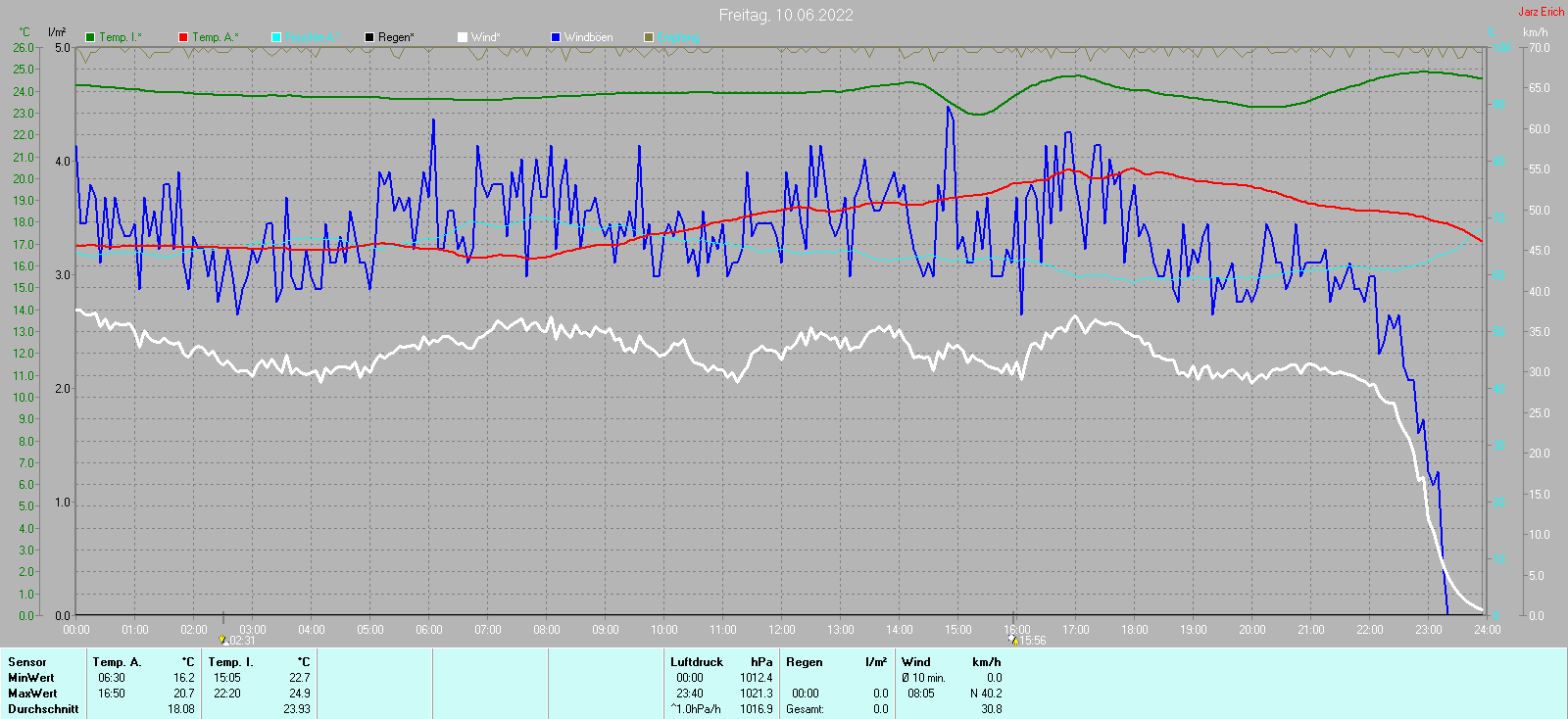Click the red Temp. A. legend square
This screenshot has height=719, width=1568.
(183, 37)
